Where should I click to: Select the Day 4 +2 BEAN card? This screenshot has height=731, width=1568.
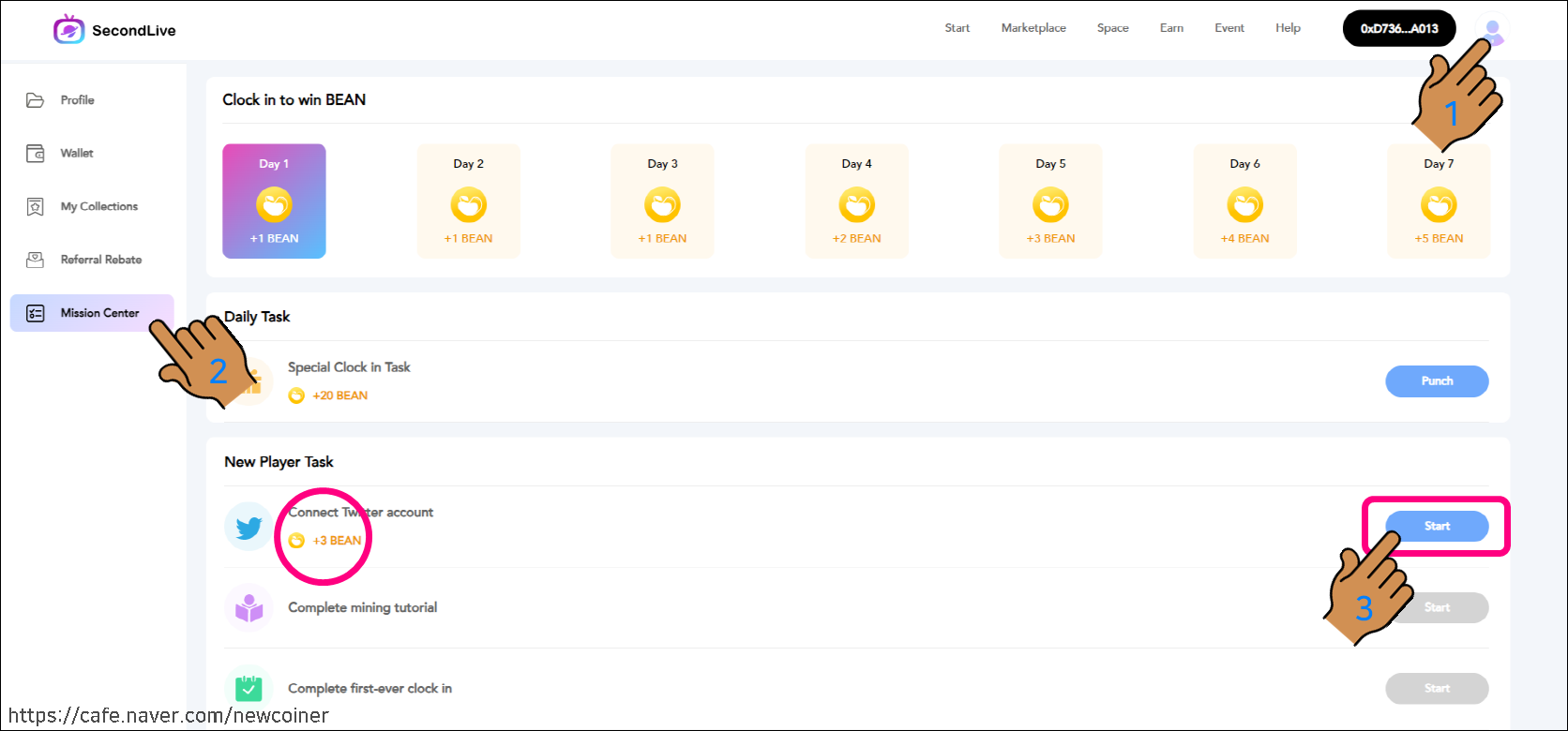point(856,201)
